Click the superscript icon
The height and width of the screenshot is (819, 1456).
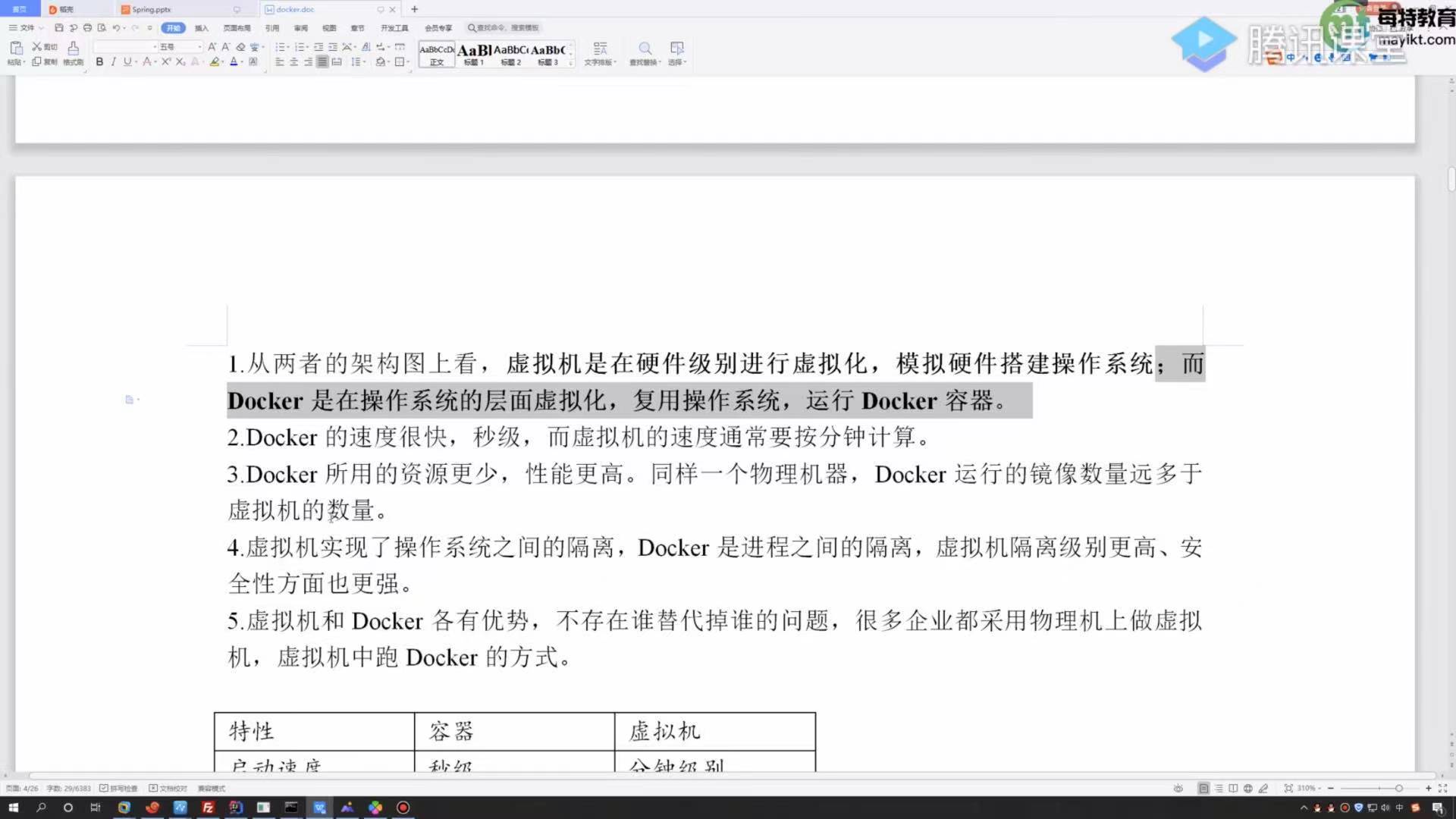tap(165, 61)
